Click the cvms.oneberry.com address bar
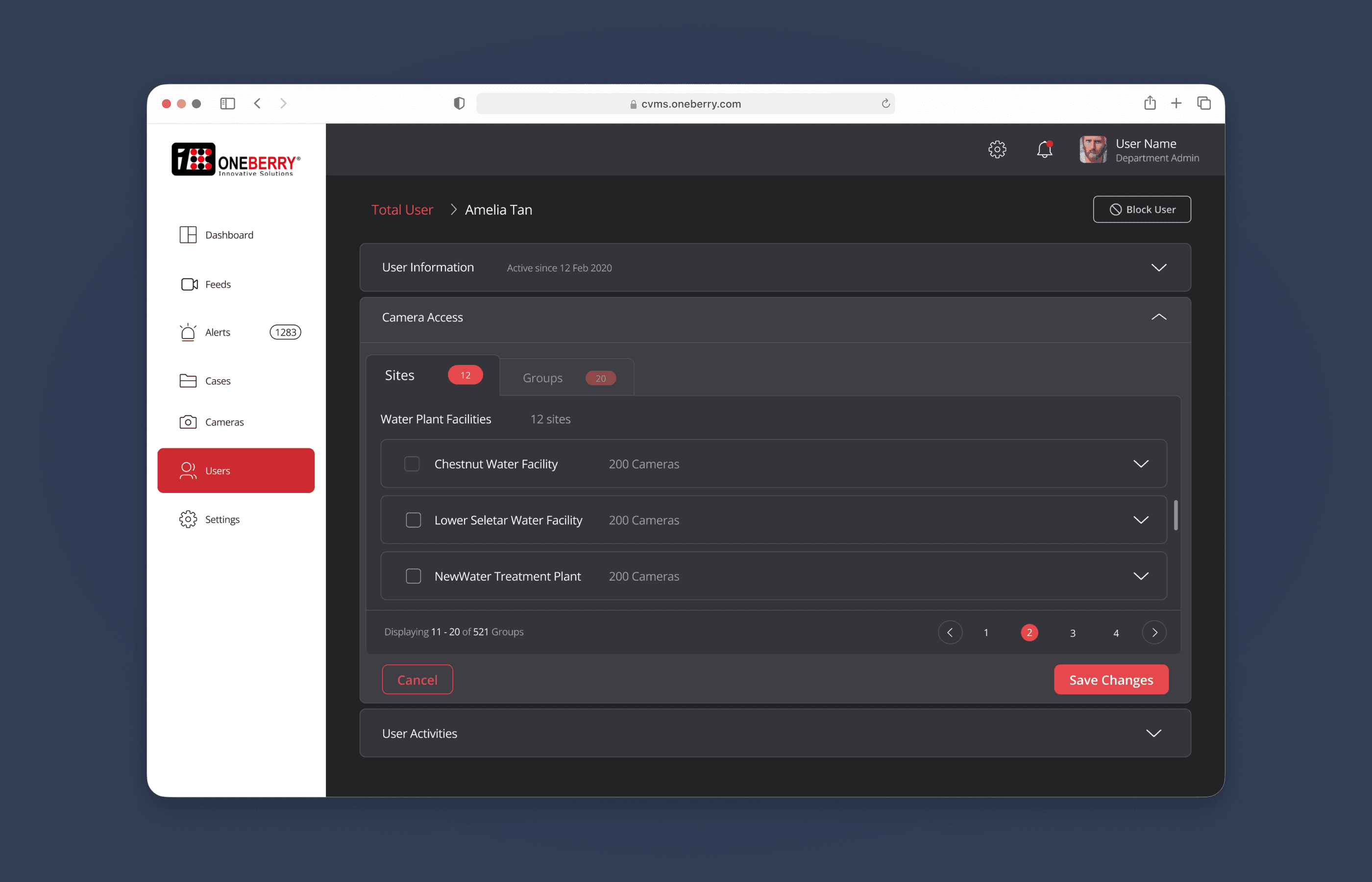Screen dimensions: 1372x882 [x=686, y=104]
